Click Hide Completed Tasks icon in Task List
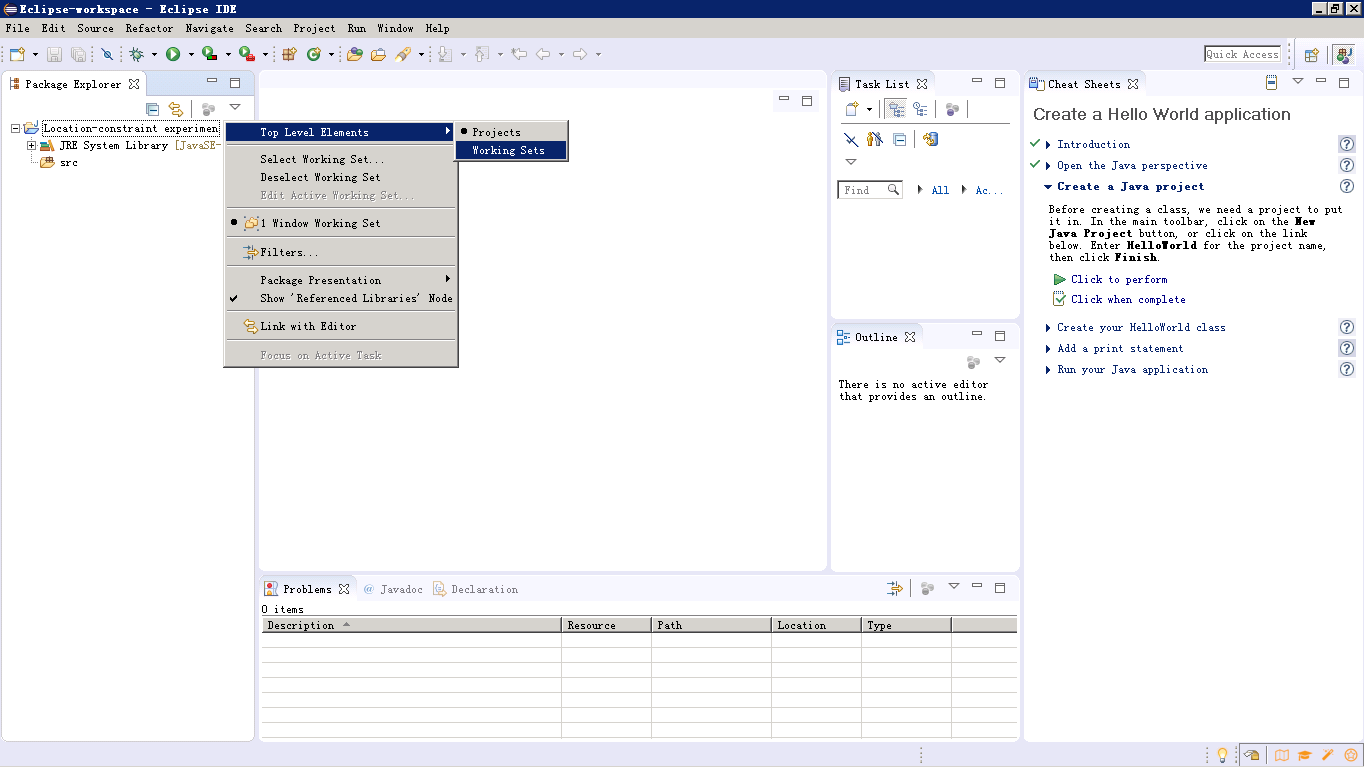1364x768 pixels. pos(851,139)
